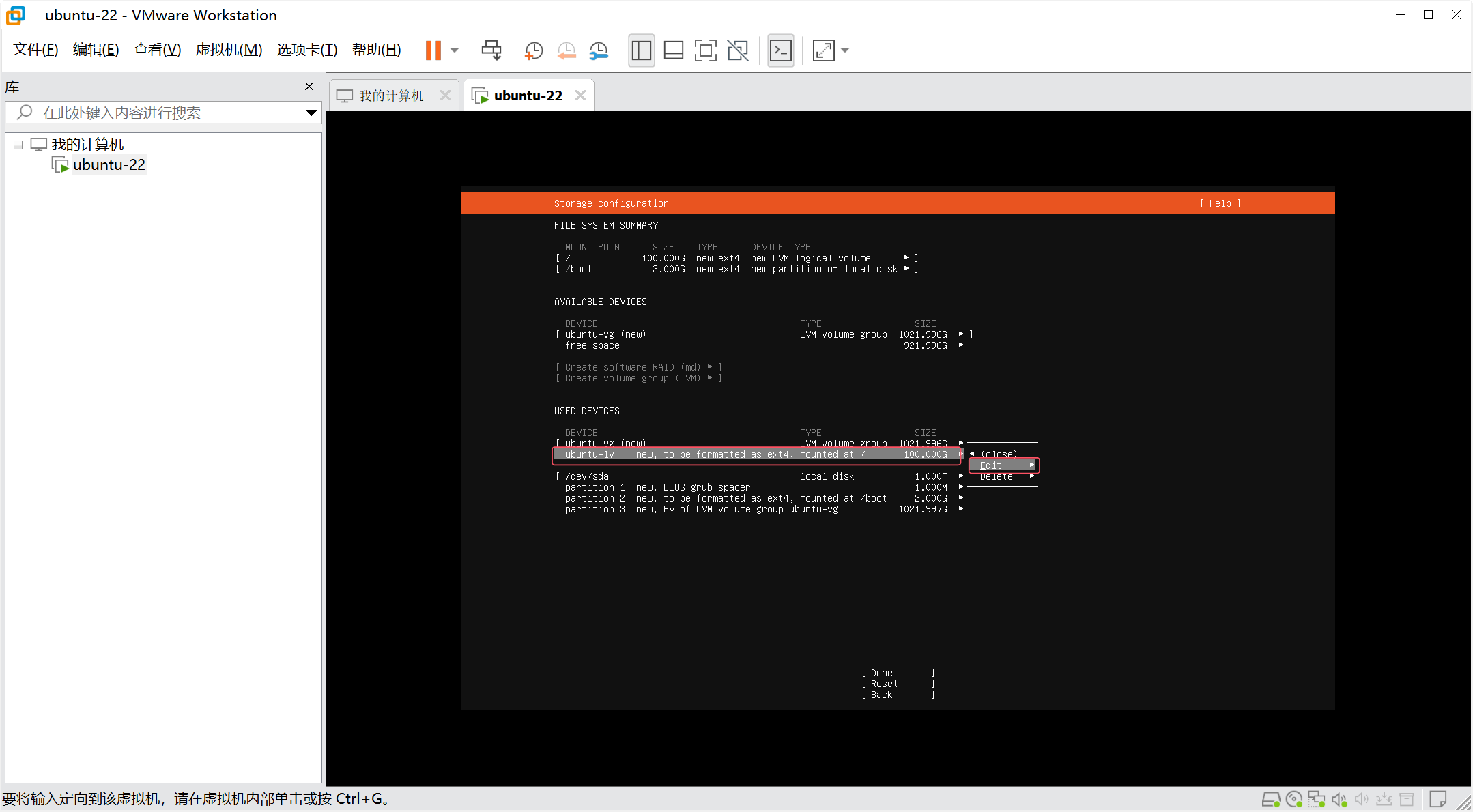Click the pause virtual machine icon

click(433, 50)
